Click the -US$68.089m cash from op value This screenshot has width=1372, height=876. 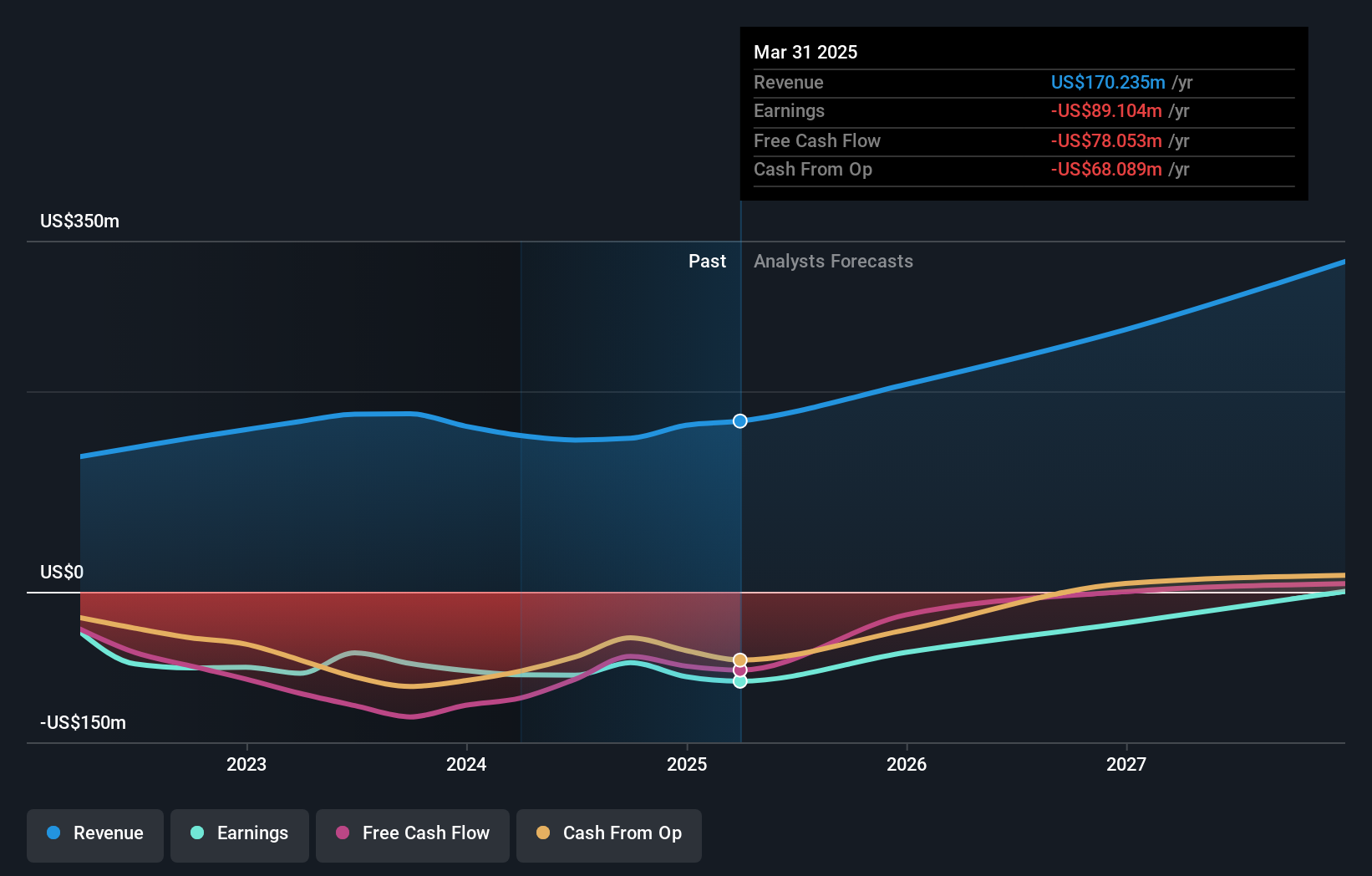pos(1106,170)
